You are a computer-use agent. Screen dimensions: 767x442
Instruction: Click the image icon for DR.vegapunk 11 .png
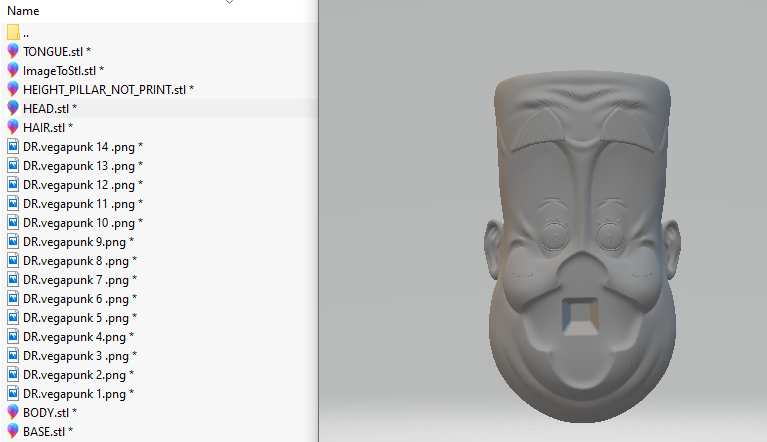[13, 203]
